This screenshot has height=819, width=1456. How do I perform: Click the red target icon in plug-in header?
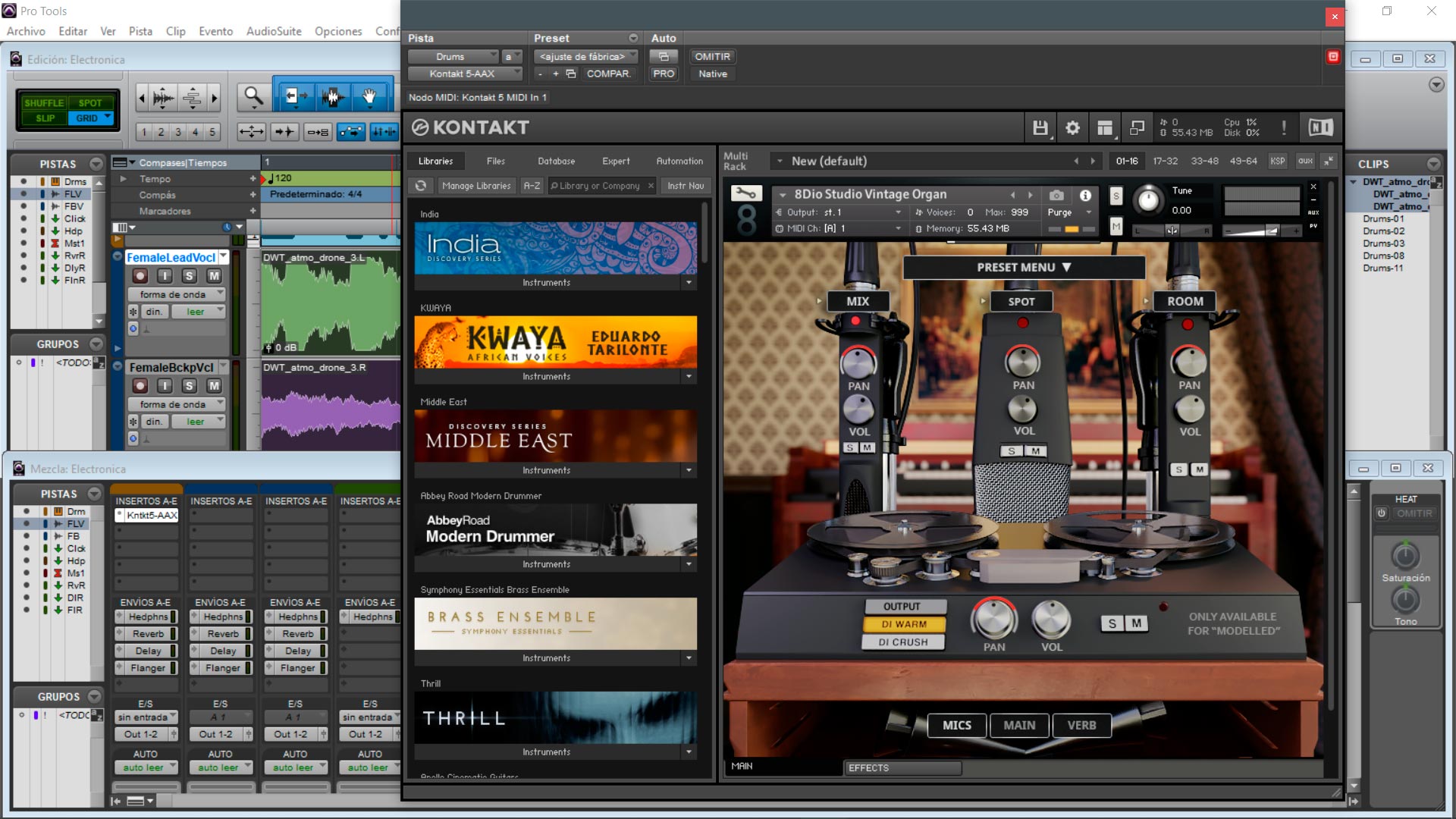pyautogui.click(x=1333, y=57)
